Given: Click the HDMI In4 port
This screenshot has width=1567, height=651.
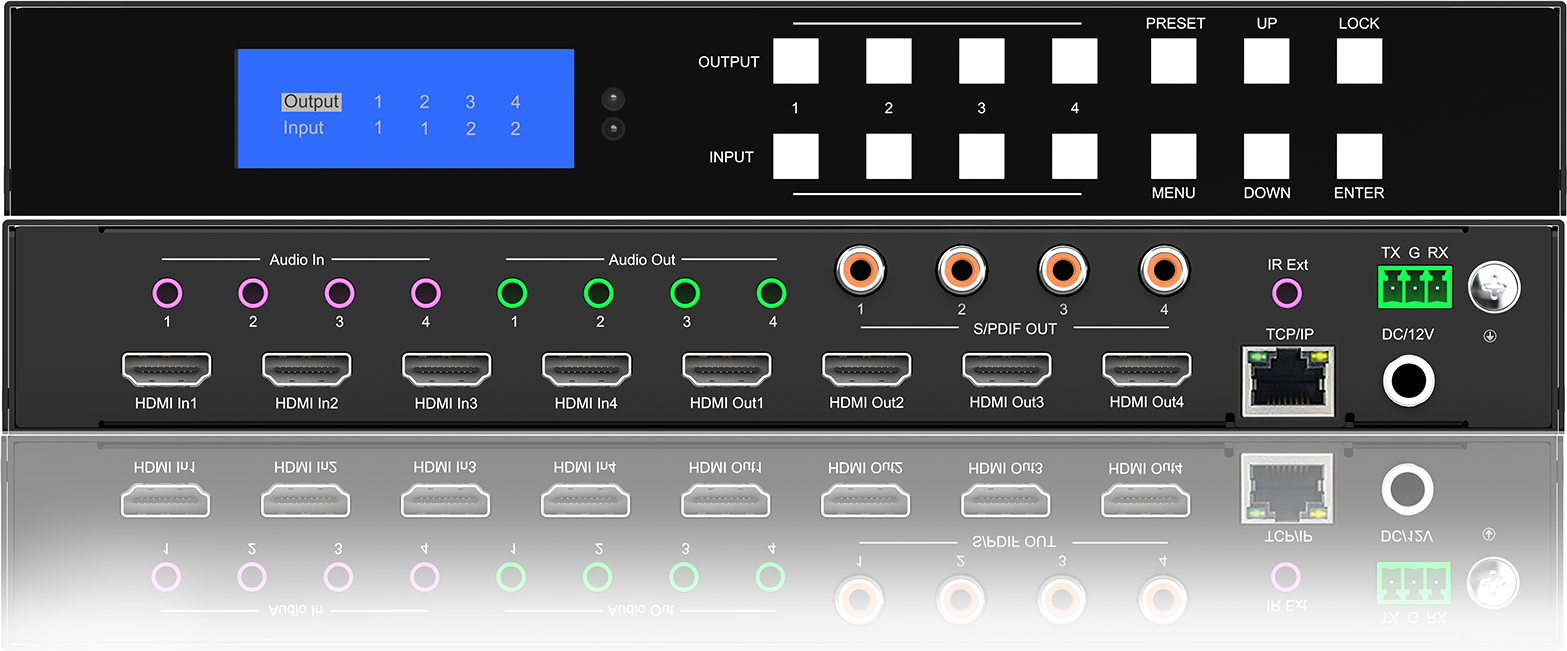Looking at the screenshot, I should coord(586,370).
